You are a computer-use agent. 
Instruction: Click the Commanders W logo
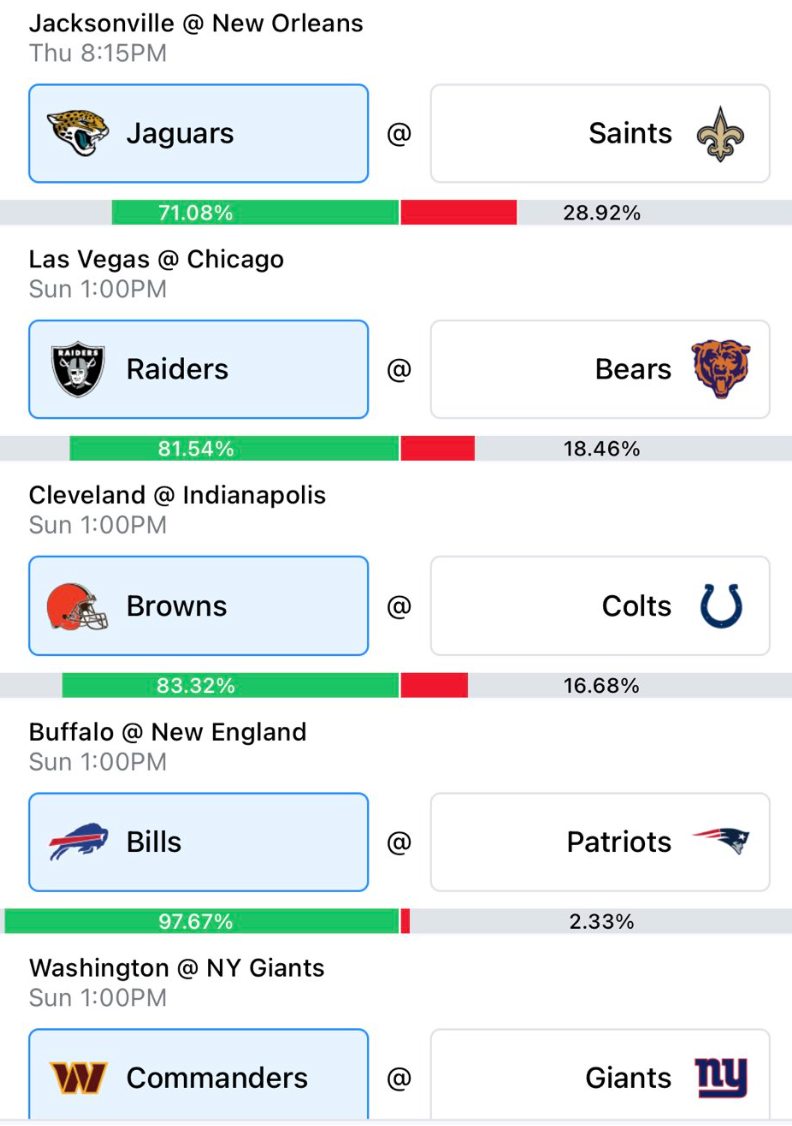(x=78, y=1078)
